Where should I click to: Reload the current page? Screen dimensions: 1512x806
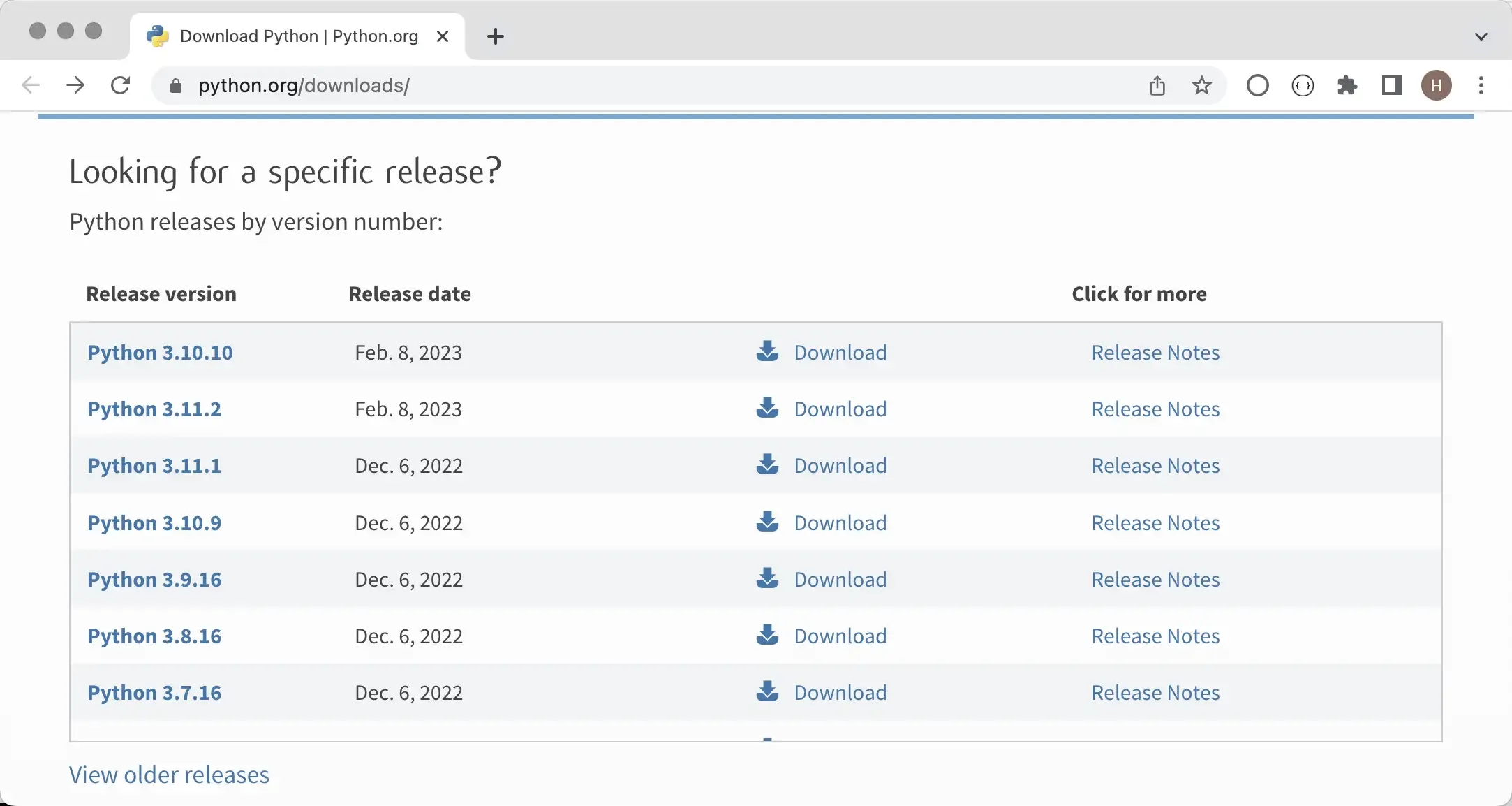point(120,85)
